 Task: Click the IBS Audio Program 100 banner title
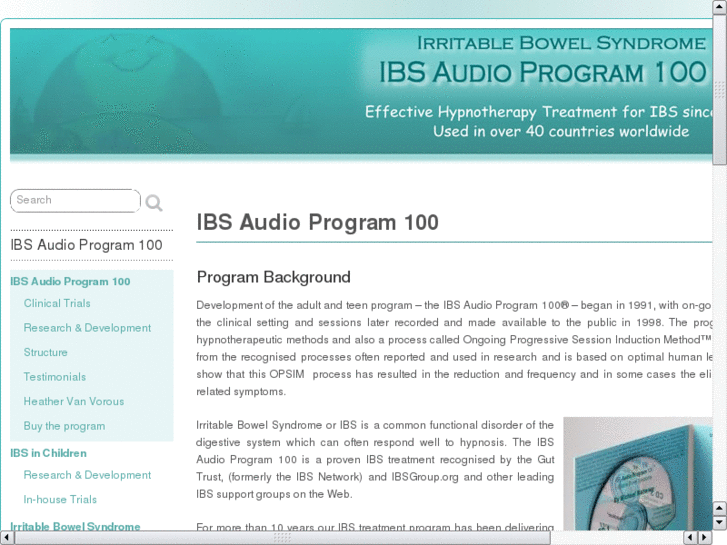coord(542,73)
